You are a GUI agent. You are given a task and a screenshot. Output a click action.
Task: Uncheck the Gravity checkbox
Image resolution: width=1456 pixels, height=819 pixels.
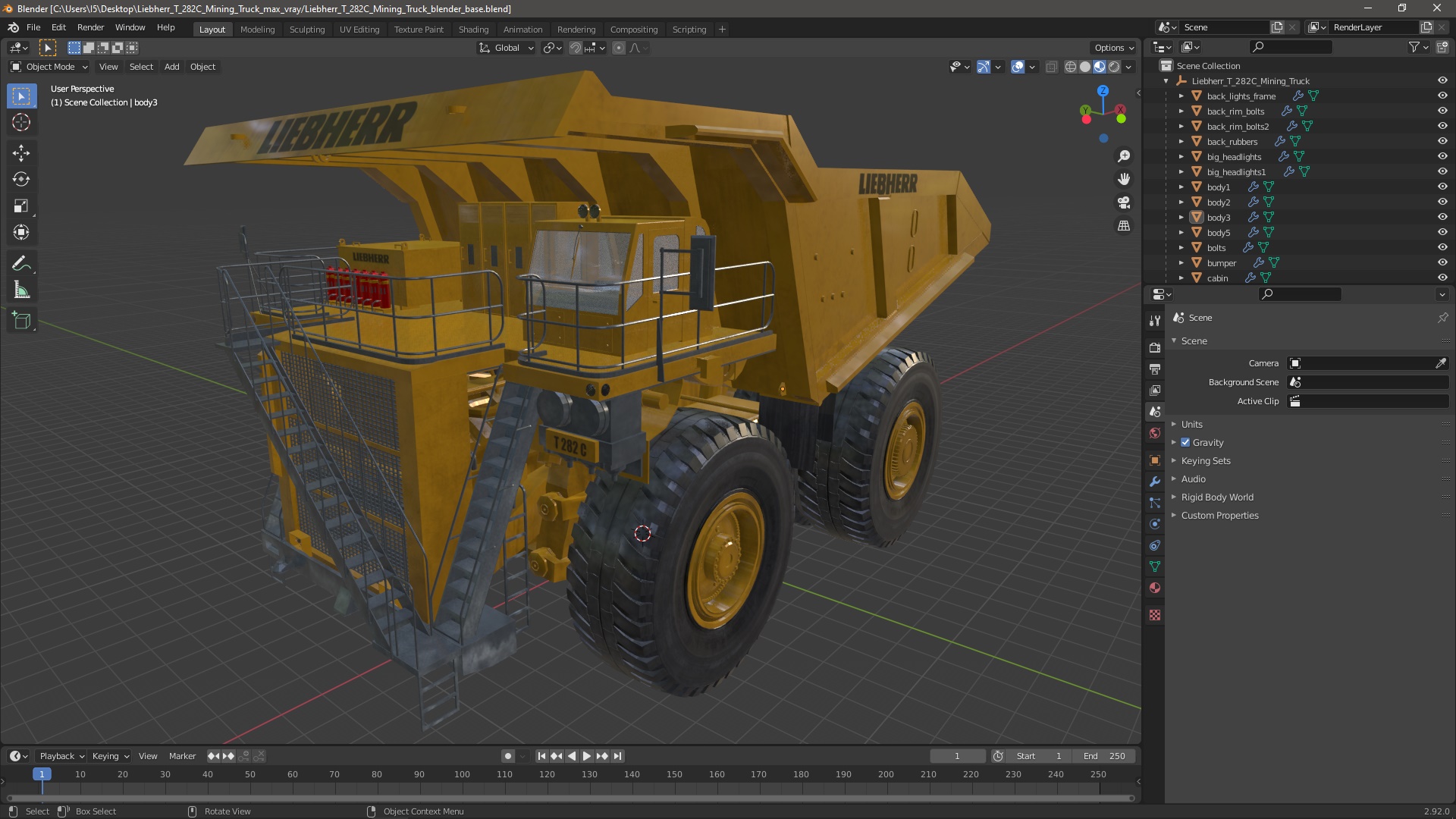(x=1185, y=443)
